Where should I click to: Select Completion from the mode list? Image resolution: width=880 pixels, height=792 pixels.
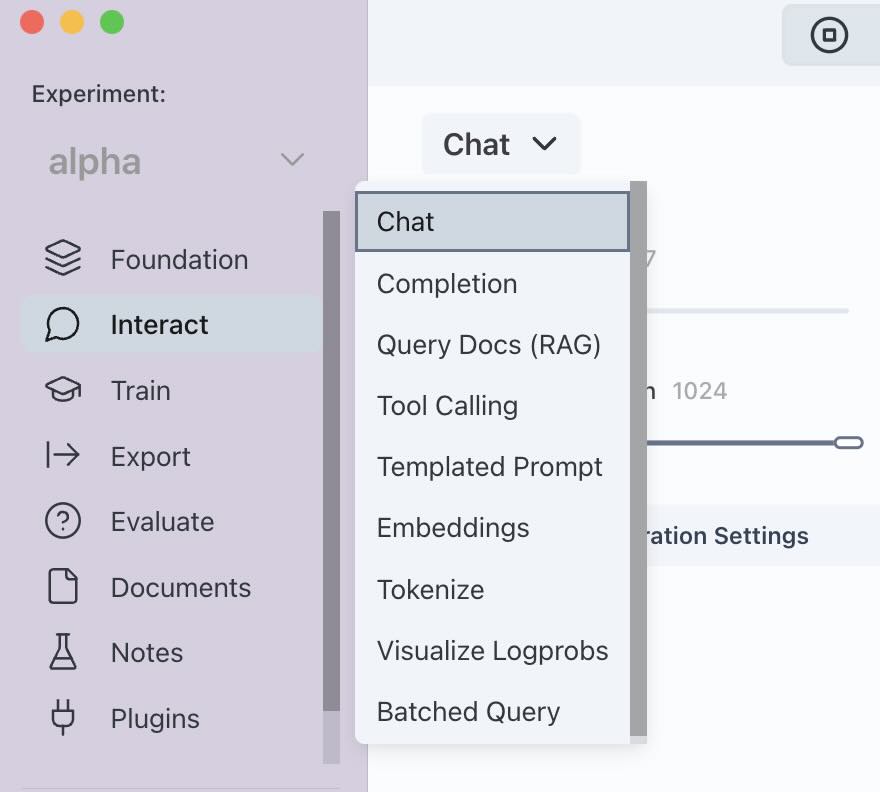point(447,284)
